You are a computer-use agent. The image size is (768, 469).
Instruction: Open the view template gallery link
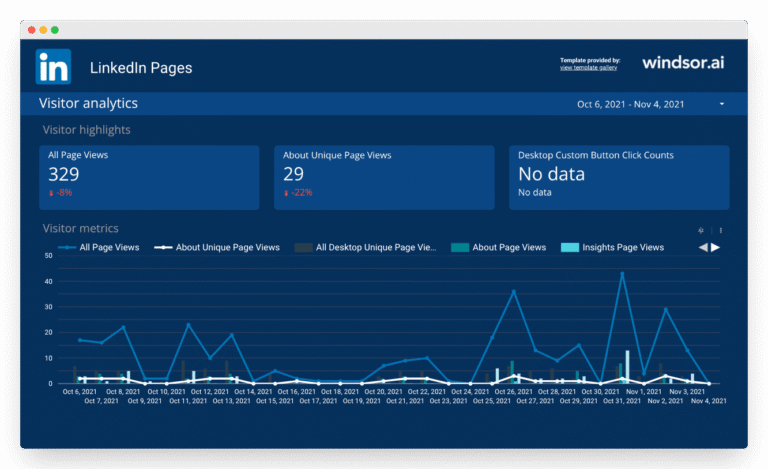(x=588, y=68)
